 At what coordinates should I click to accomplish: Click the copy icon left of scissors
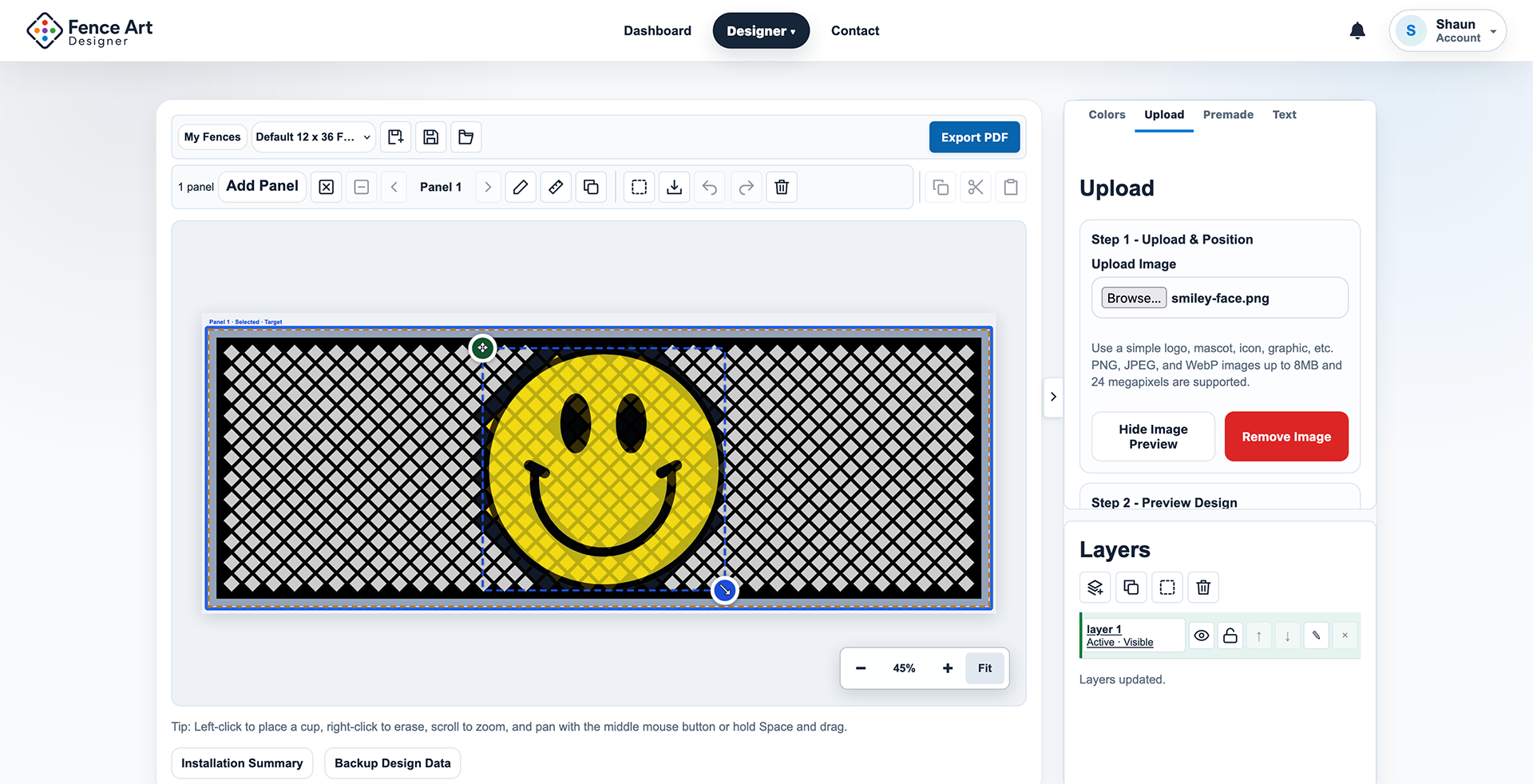[x=941, y=187]
